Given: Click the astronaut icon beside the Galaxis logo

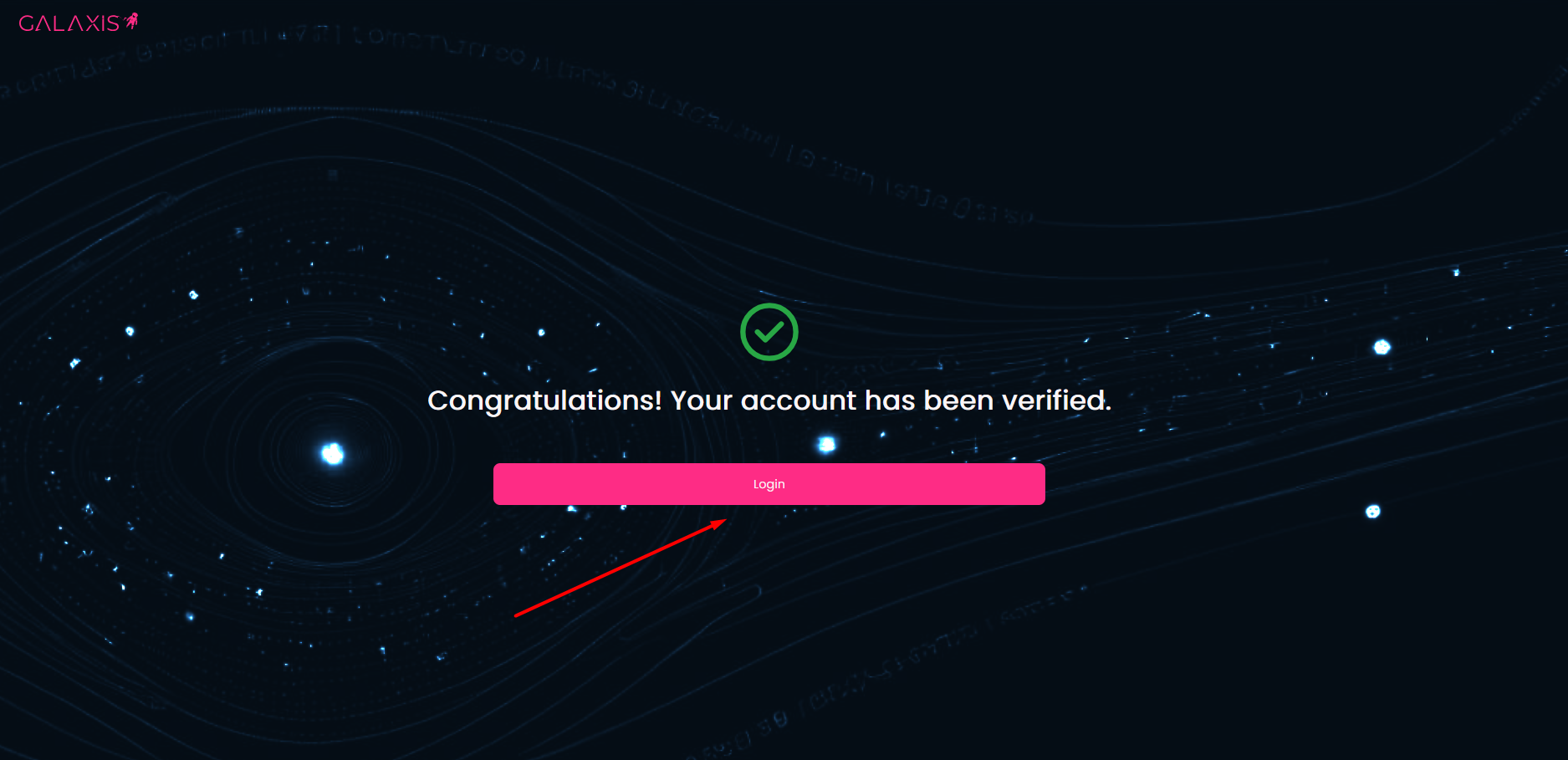Looking at the screenshot, I should 131,21.
